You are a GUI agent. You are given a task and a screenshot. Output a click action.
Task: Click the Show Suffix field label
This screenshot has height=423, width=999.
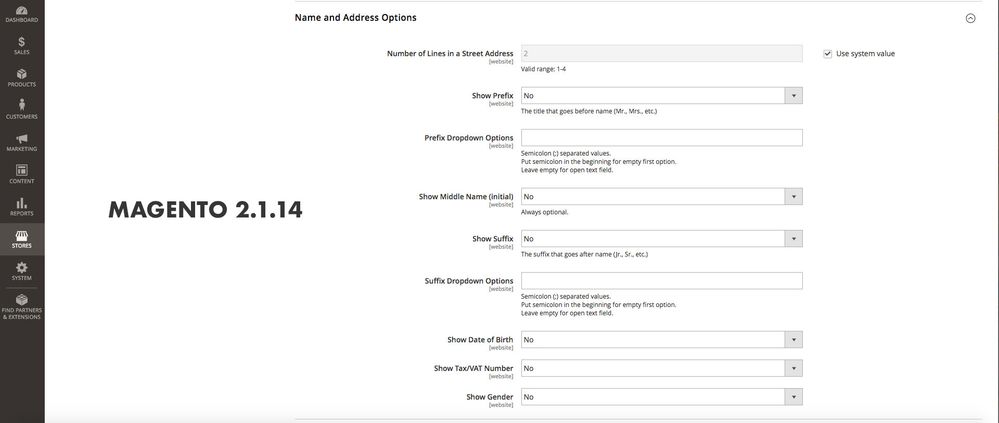coord(492,238)
